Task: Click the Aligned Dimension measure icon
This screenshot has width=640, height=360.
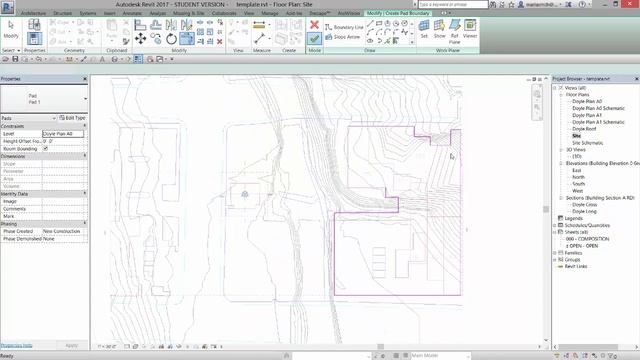Action: [x=259, y=25]
